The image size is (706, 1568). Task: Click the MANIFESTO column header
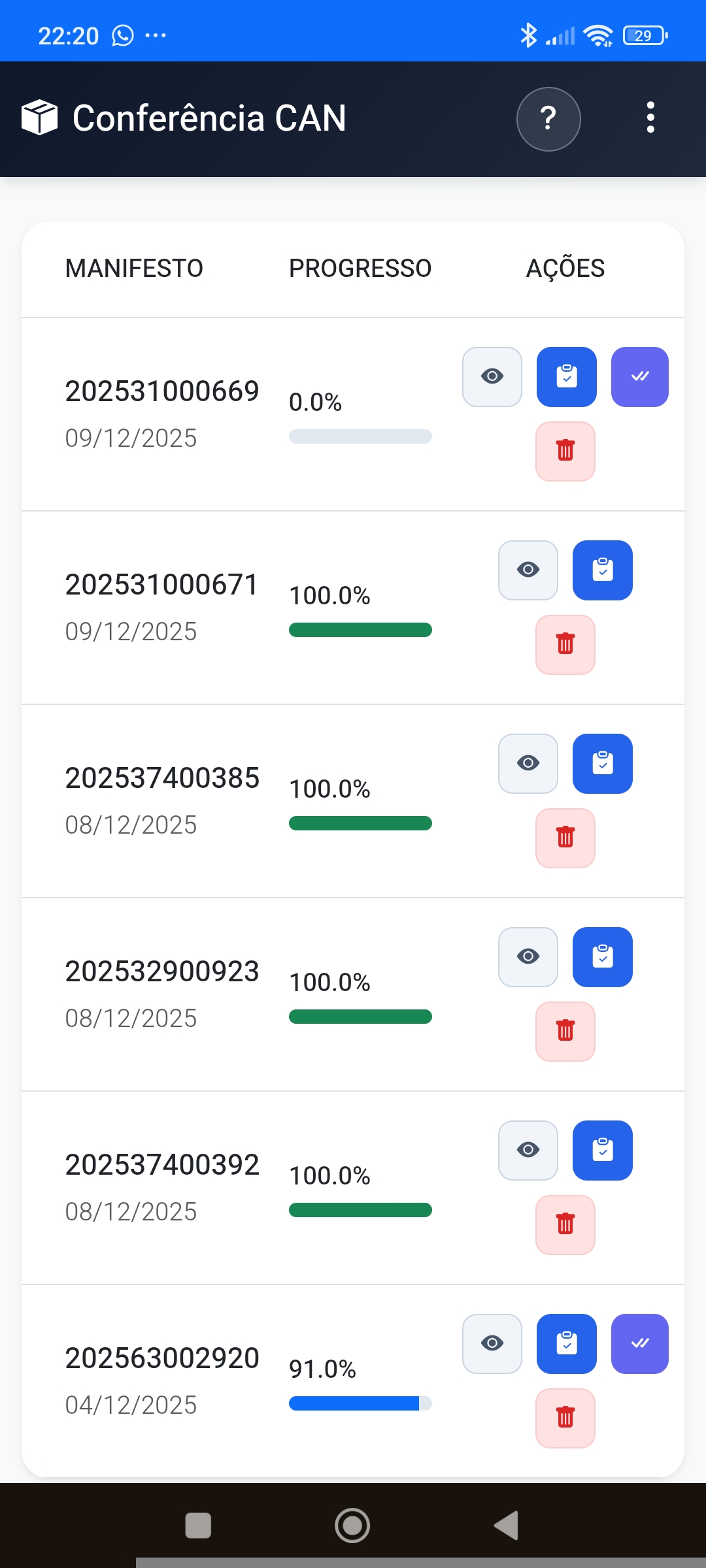coord(134,269)
